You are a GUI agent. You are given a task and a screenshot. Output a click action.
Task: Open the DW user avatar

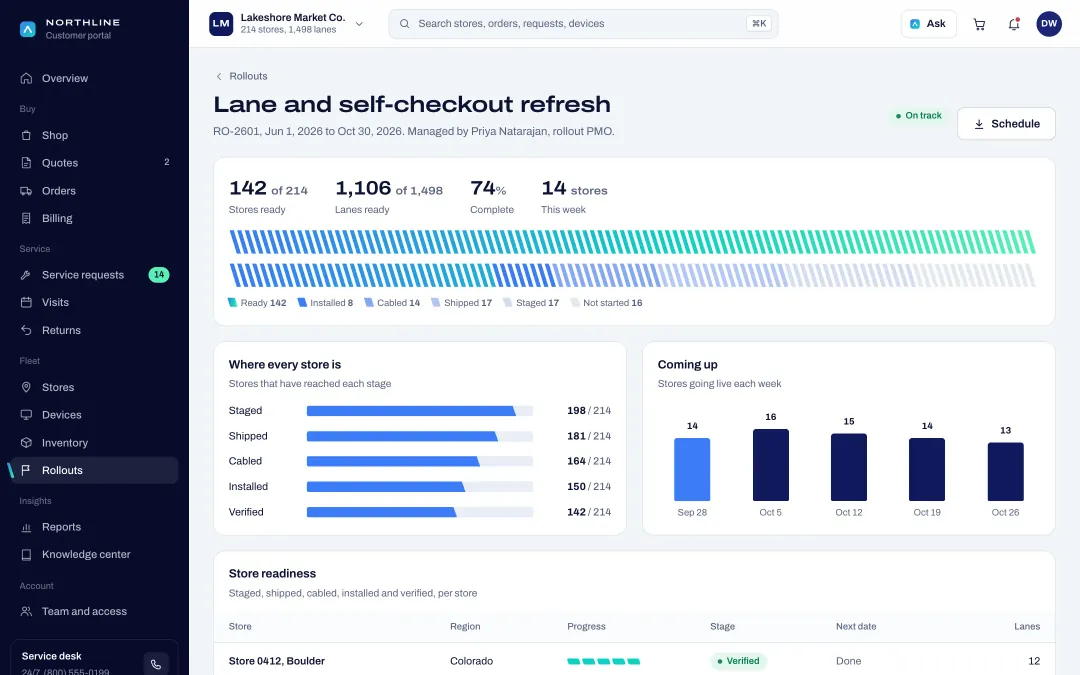click(1049, 24)
